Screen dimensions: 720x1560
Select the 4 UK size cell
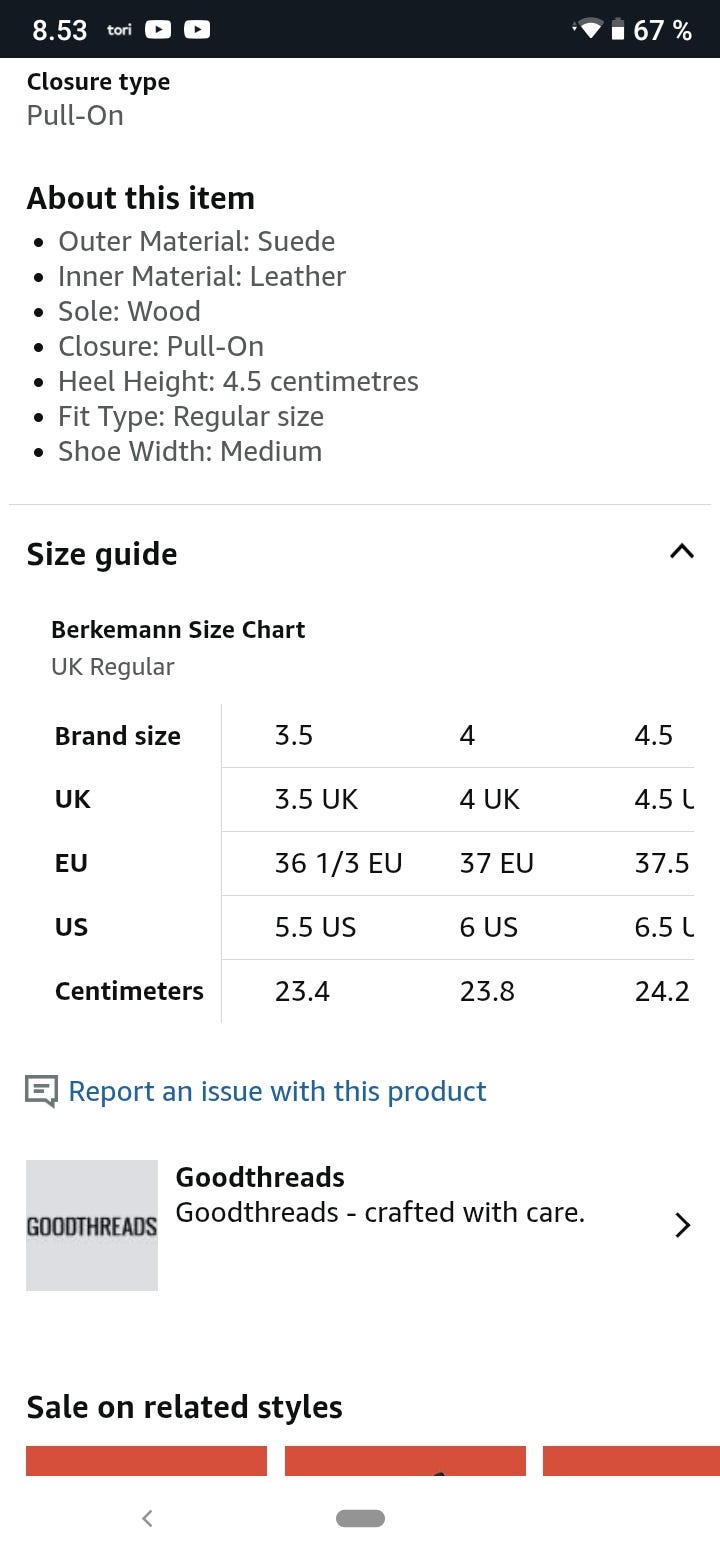coord(490,800)
